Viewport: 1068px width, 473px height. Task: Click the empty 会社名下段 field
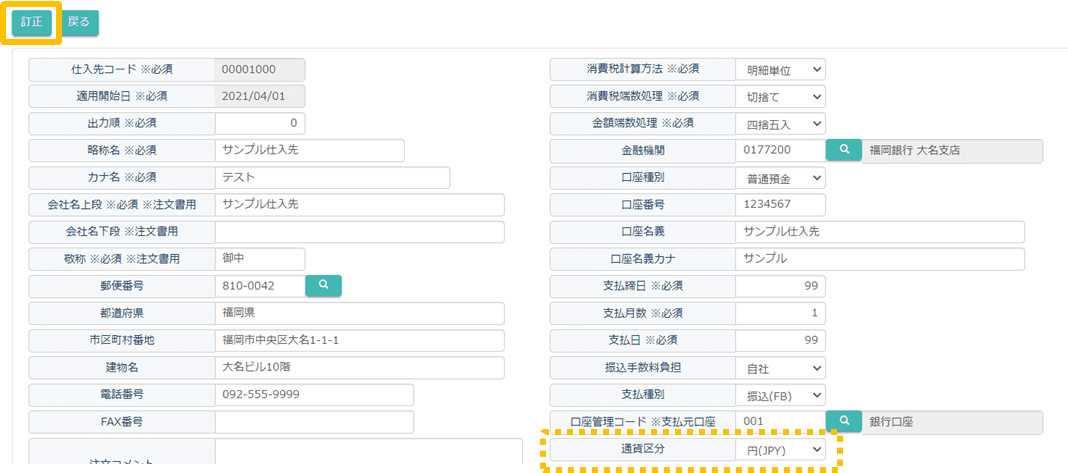360,232
